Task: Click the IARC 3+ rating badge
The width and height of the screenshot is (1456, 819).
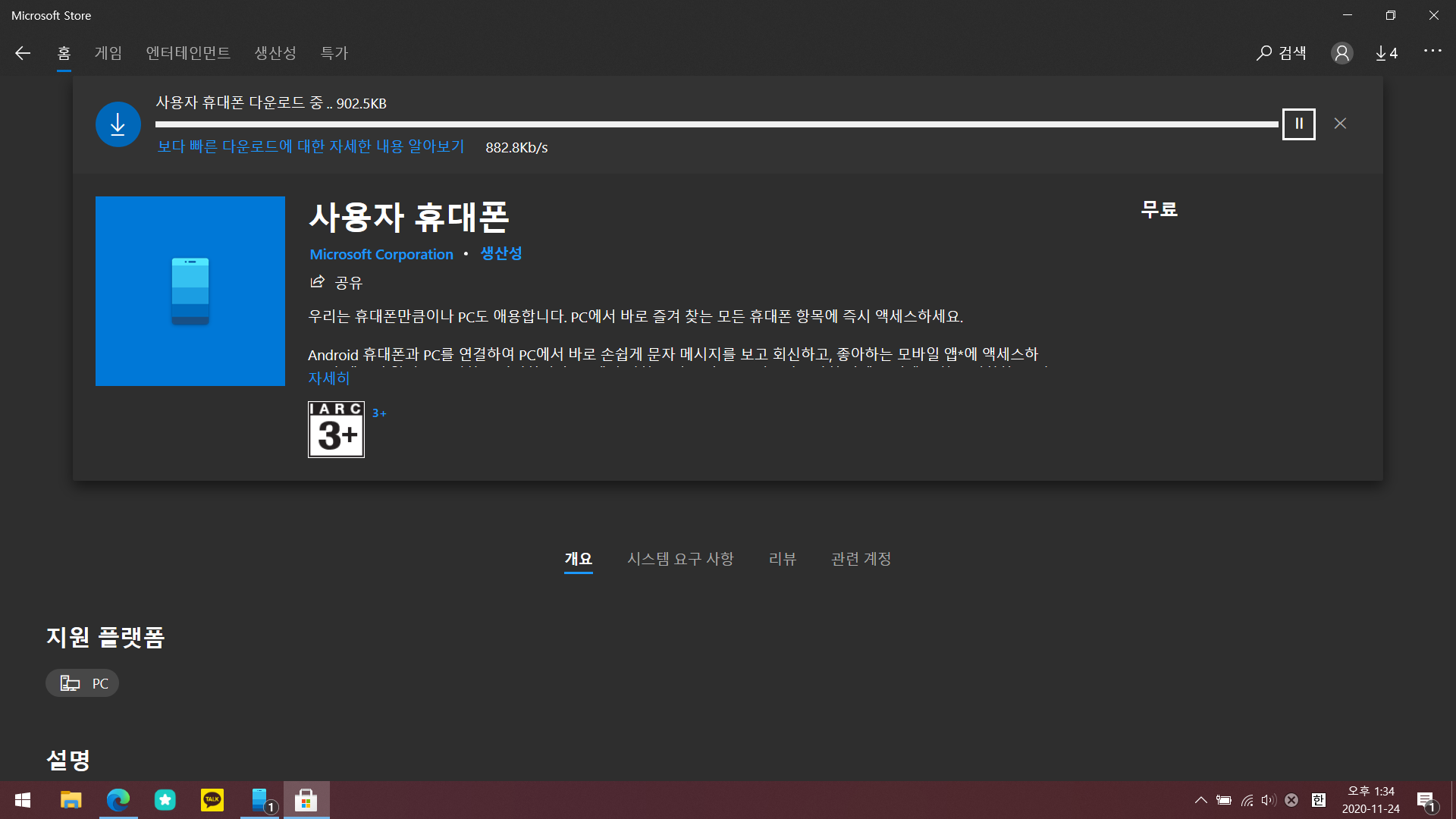Action: coord(336,429)
